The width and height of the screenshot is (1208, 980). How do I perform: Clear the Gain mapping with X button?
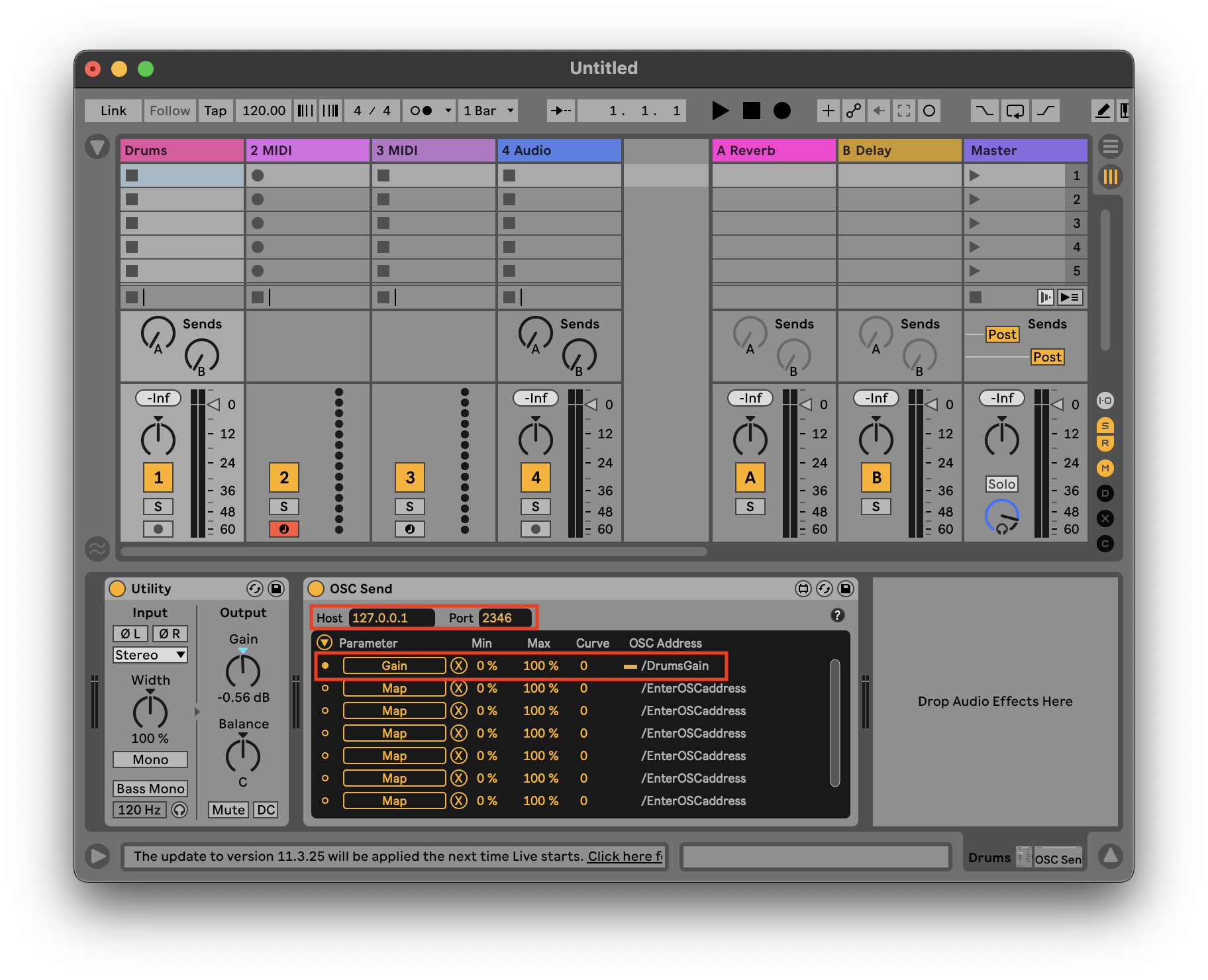pyautogui.click(x=458, y=665)
